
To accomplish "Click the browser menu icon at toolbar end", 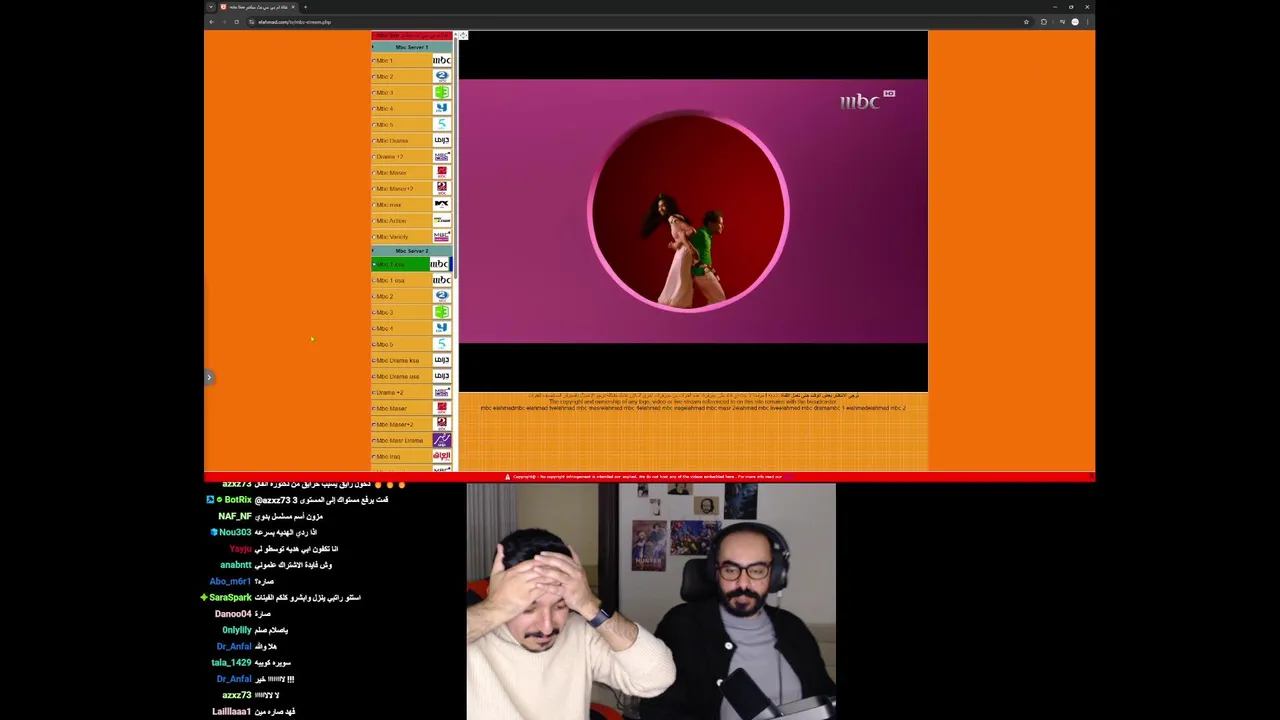I will tap(1087, 22).
